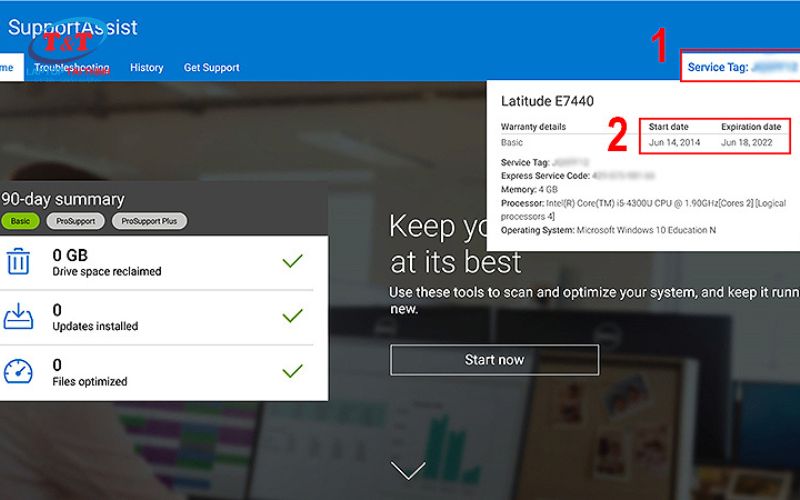Go to the Home tab

11,67
